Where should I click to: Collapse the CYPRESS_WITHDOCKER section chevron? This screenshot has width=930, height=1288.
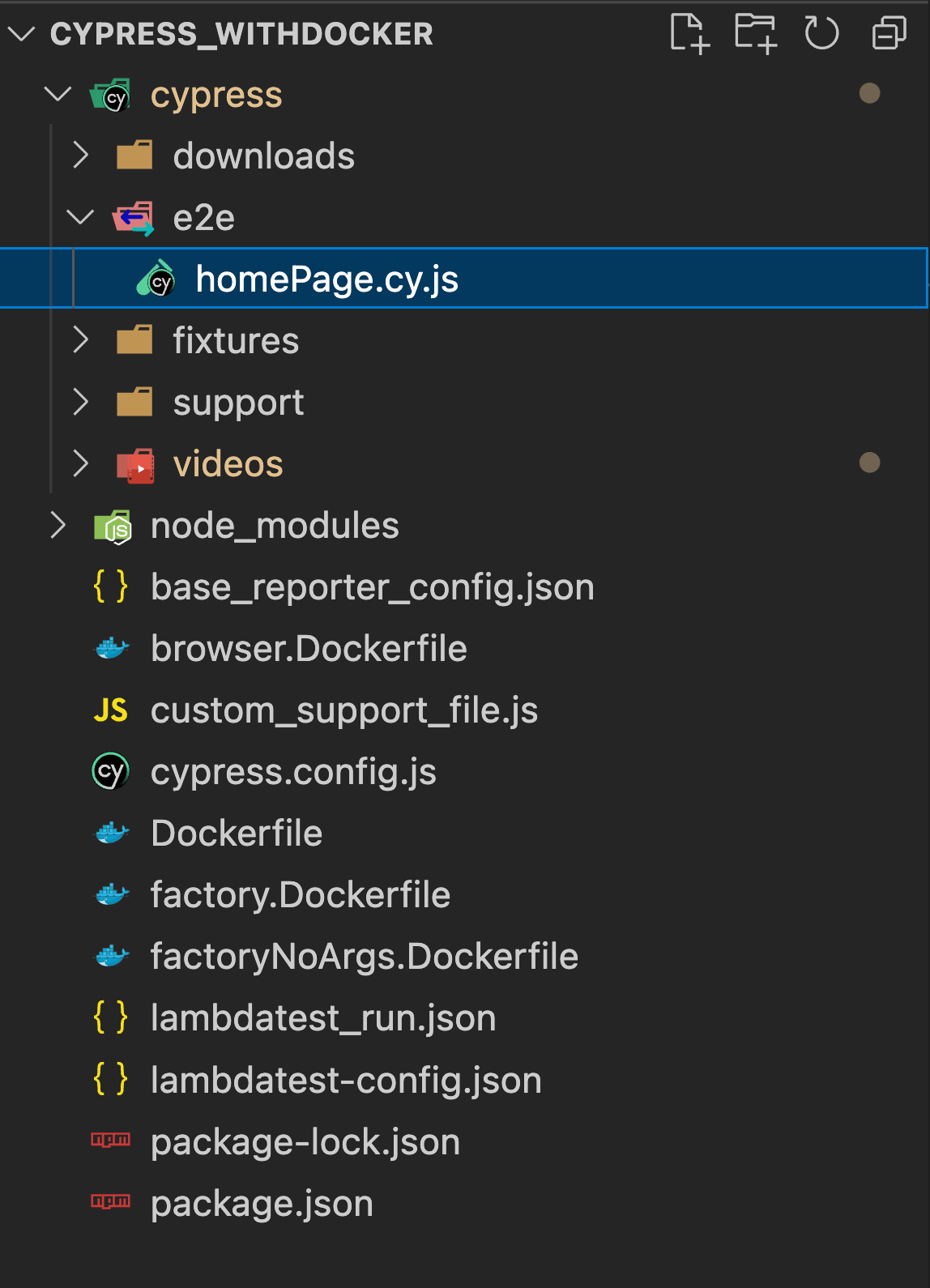(x=22, y=34)
